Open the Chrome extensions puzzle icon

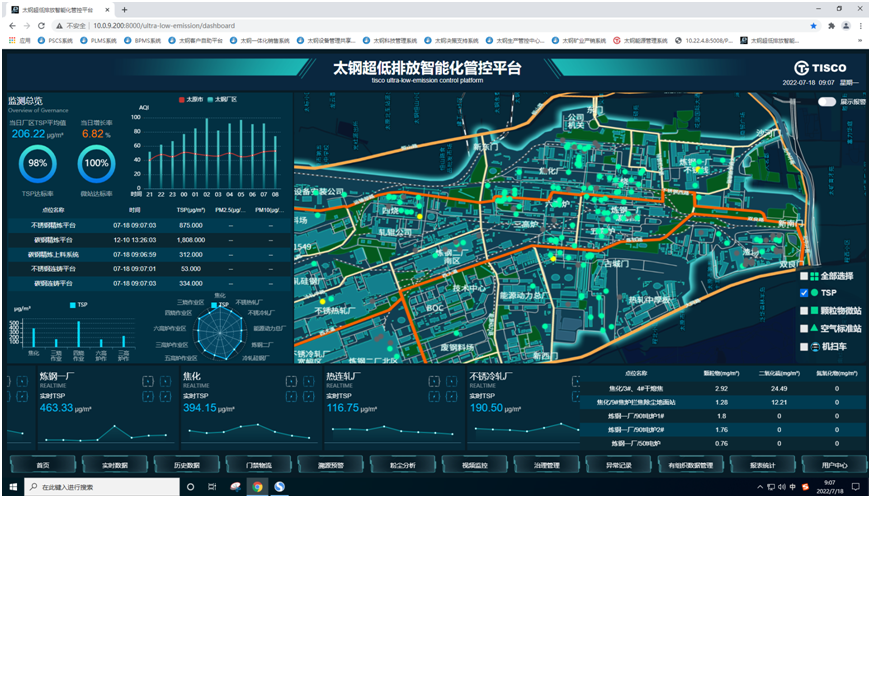click(831, 26)
